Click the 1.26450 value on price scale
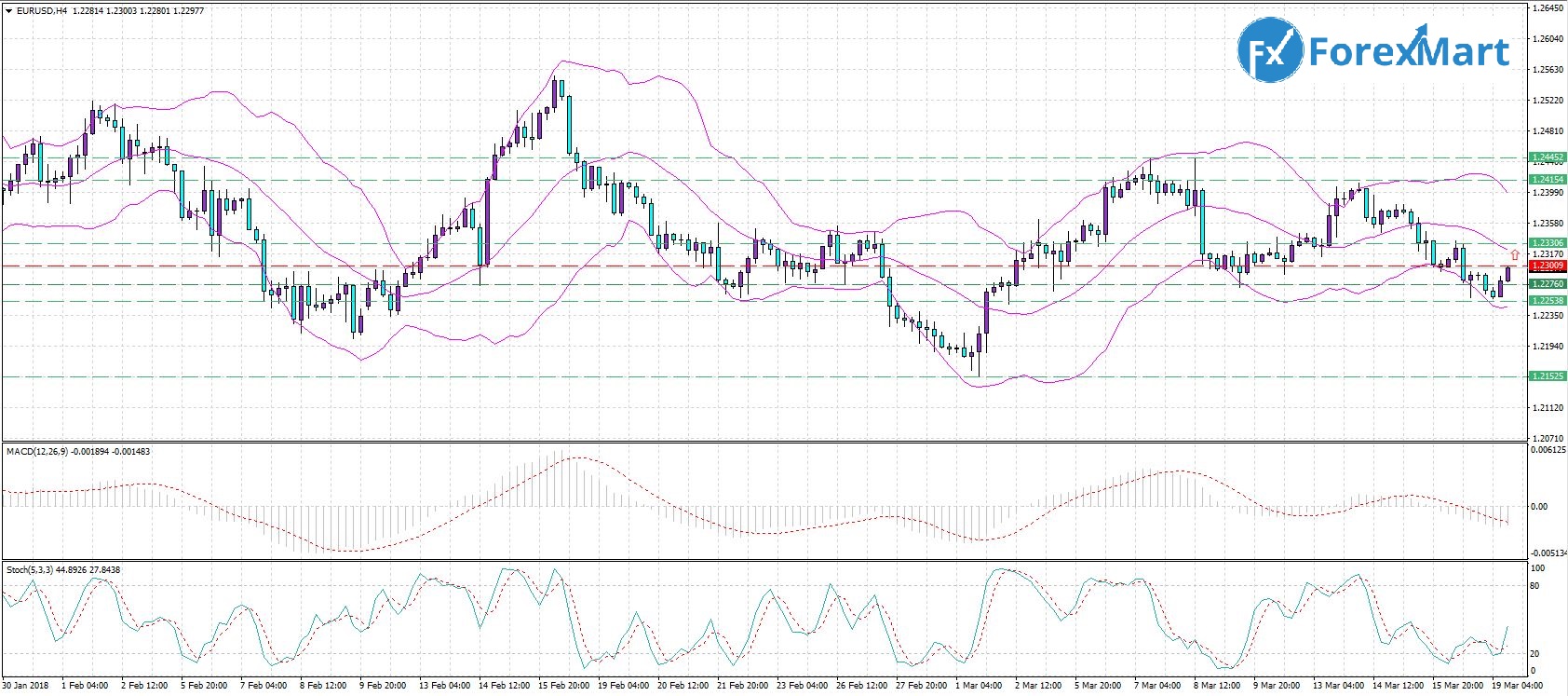1568x696 pixels. [x=1548, y=8]
